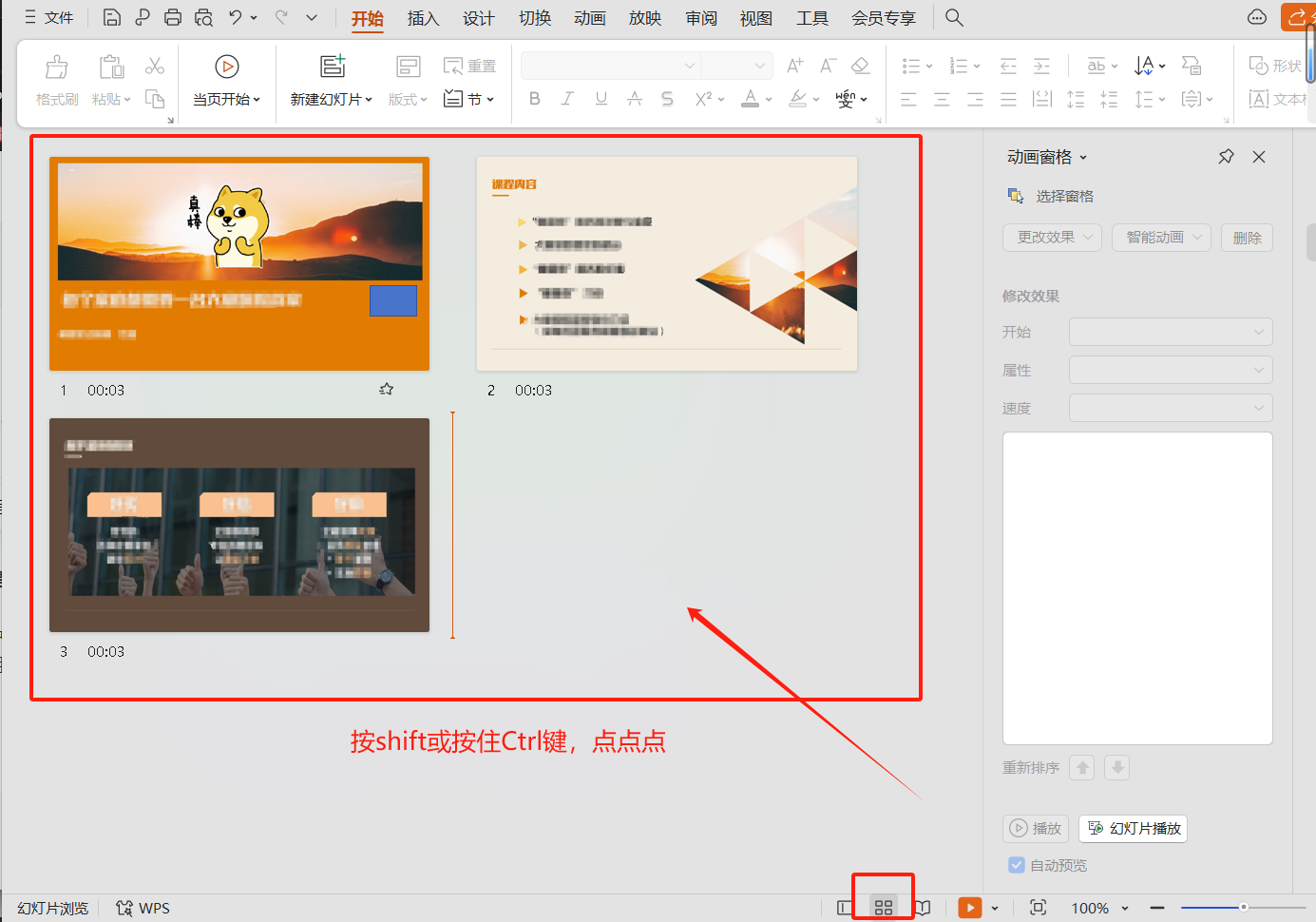Open the Change Effect (更改效果) dropdown
This screenshot has height=922, width=1316.
tap(1052, 238)
